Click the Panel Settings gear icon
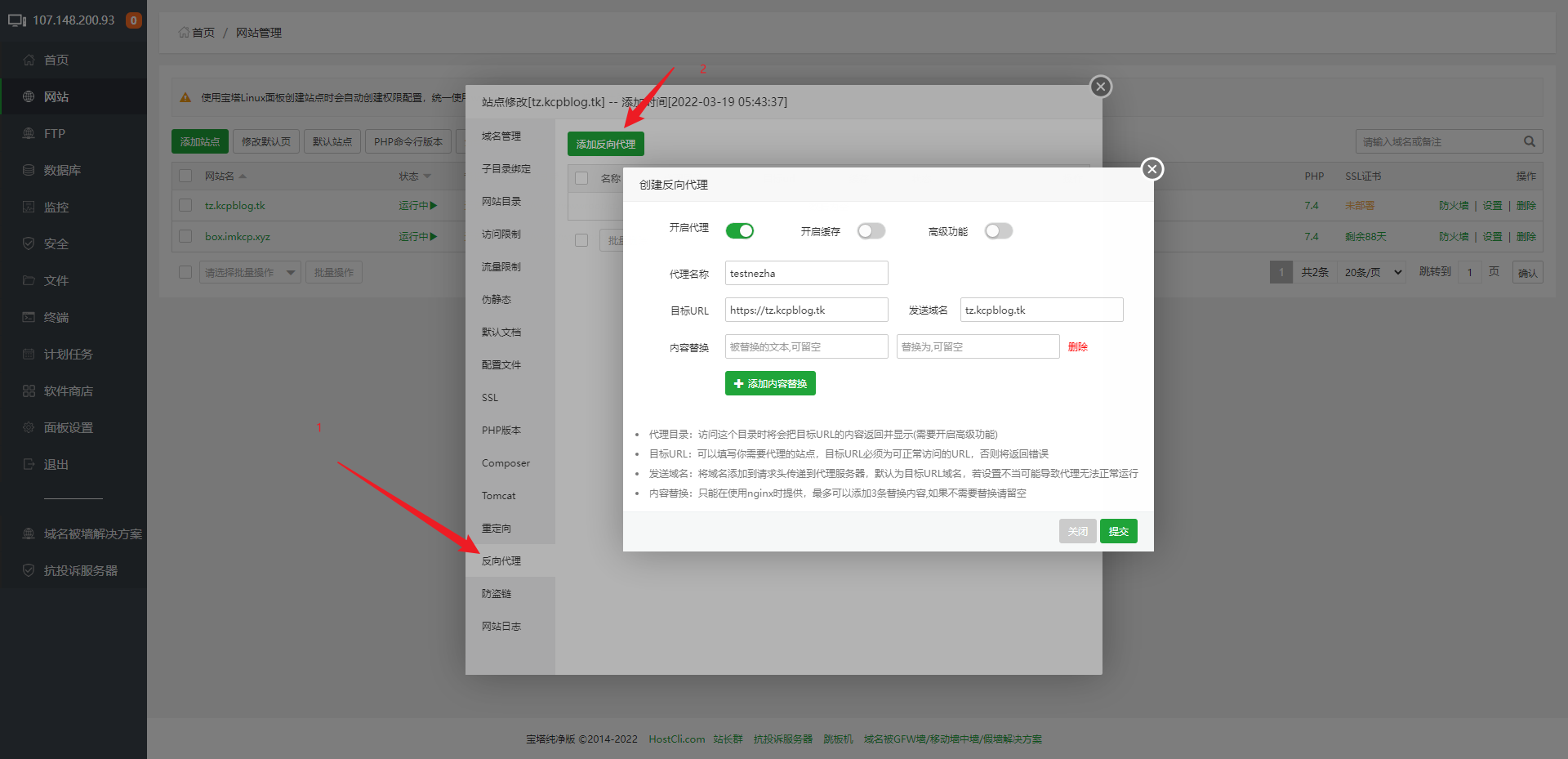The width and height of the screenshot is (1568, 759). (29, 427)
